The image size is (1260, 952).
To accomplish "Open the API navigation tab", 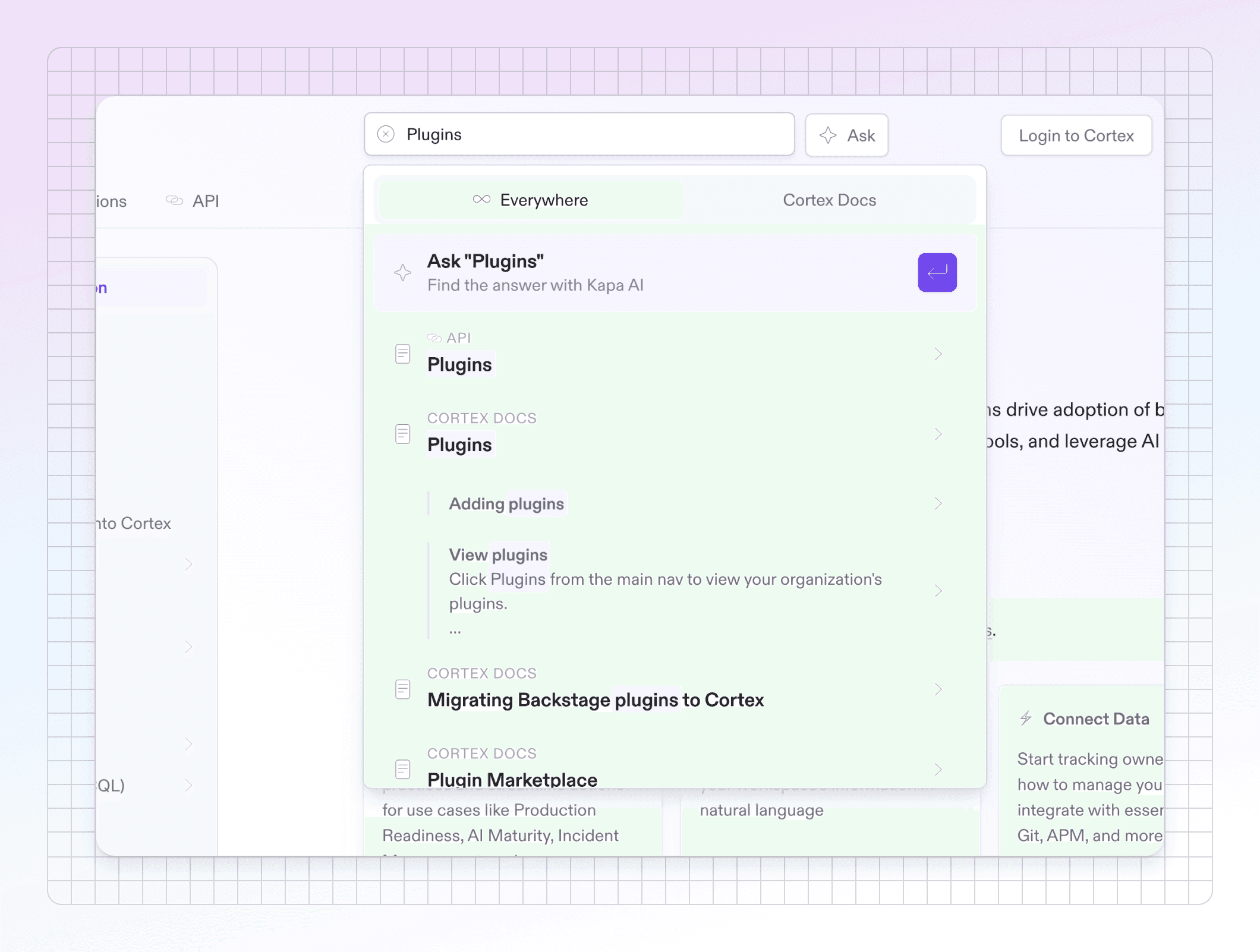I will pos(193,201).
